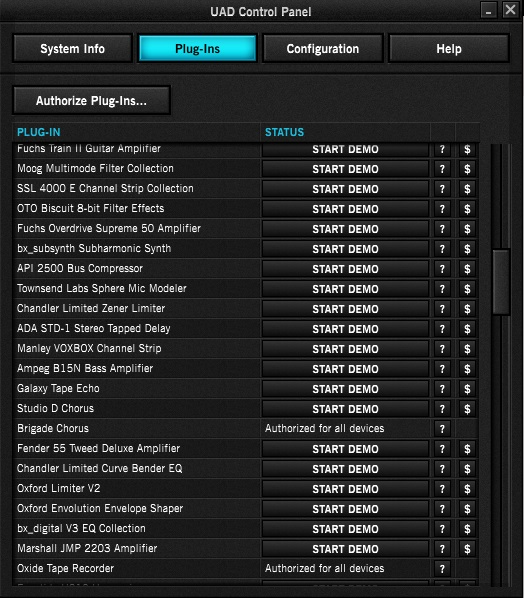This screenshot has height=598, width=524.
Task: Start demo for Fender 55 Tweed Deluxe
Action: tap(345, 449)
